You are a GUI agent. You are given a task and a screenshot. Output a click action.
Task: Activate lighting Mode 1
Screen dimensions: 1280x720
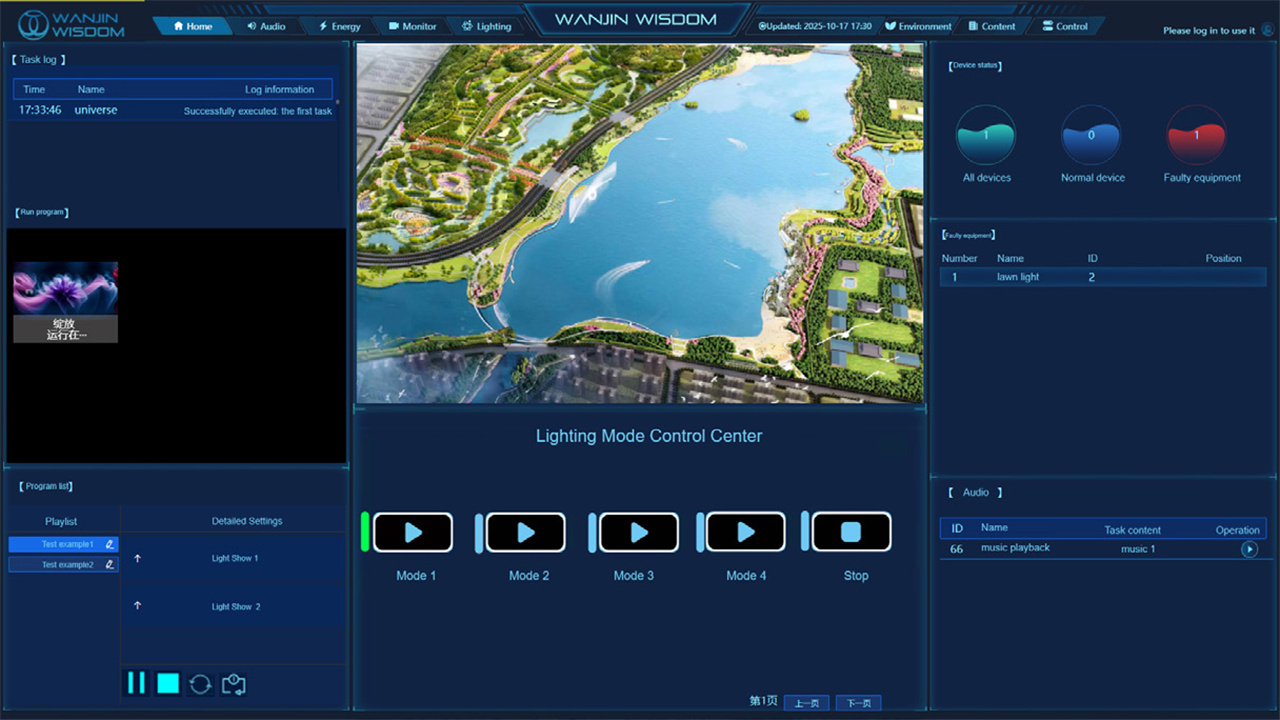click(413, 533)
